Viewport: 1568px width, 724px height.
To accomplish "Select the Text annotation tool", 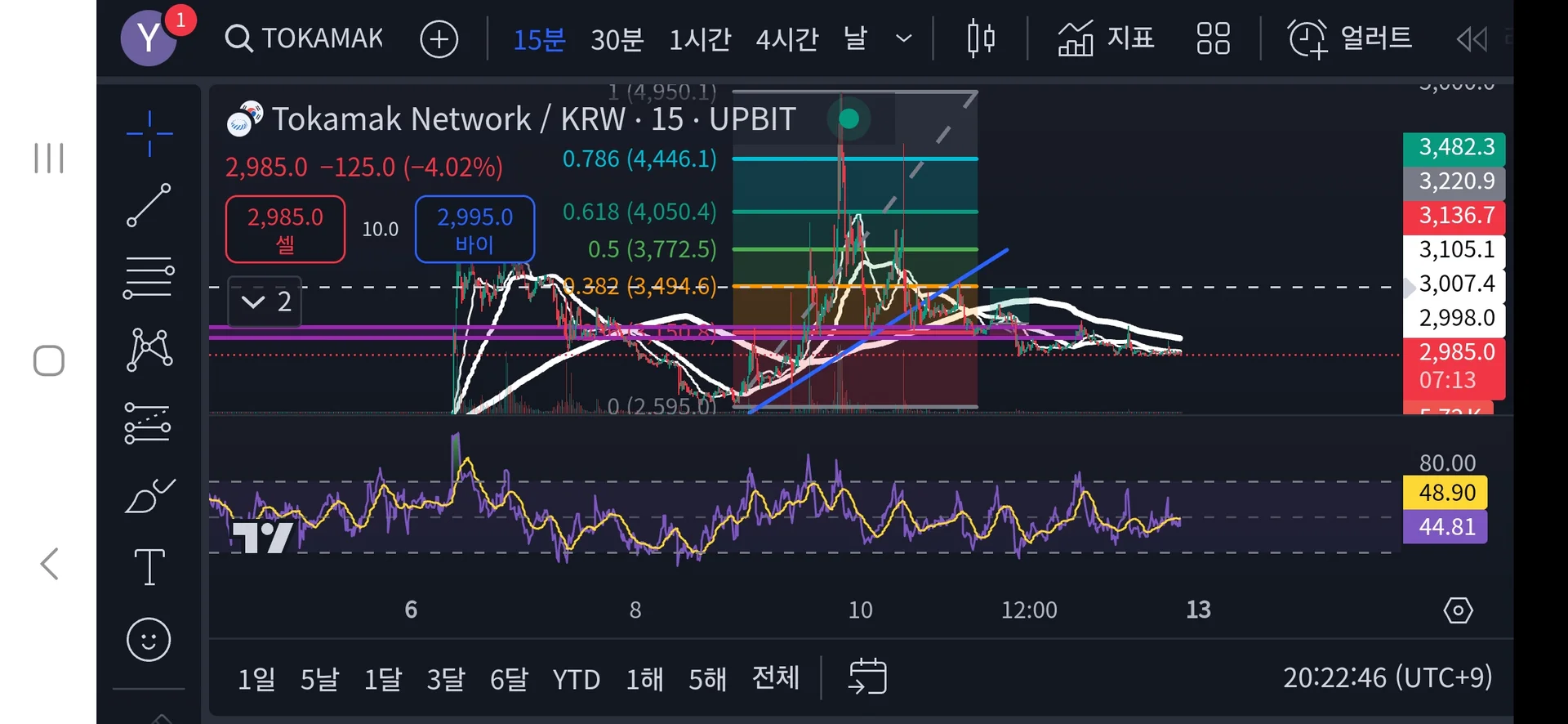I will tap(149, 566).
